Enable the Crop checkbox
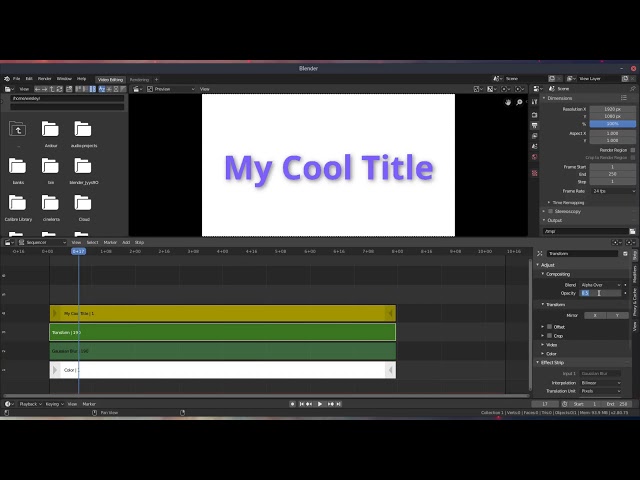Screen dimensions: 640x480 pyautogui.click(x=549, y=336)
